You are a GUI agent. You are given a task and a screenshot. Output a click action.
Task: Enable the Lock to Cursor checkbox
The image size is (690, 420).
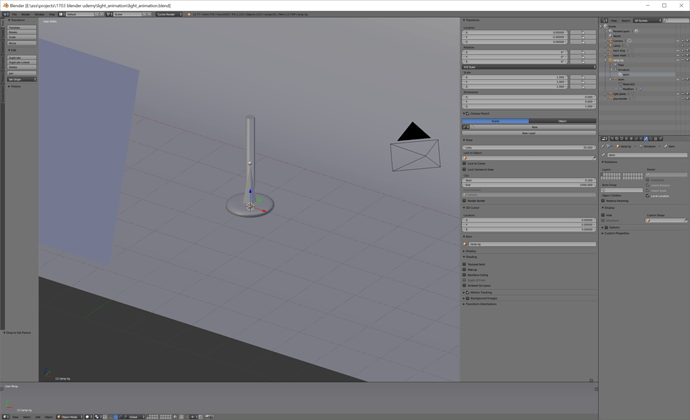click(x=464, y=163)
